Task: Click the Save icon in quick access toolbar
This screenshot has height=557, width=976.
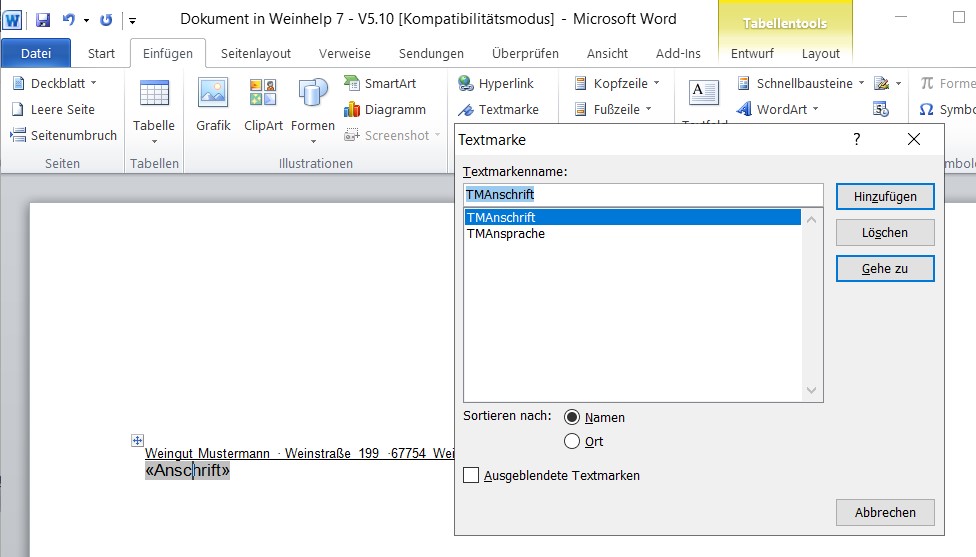Action: click(x=43, y=19)
